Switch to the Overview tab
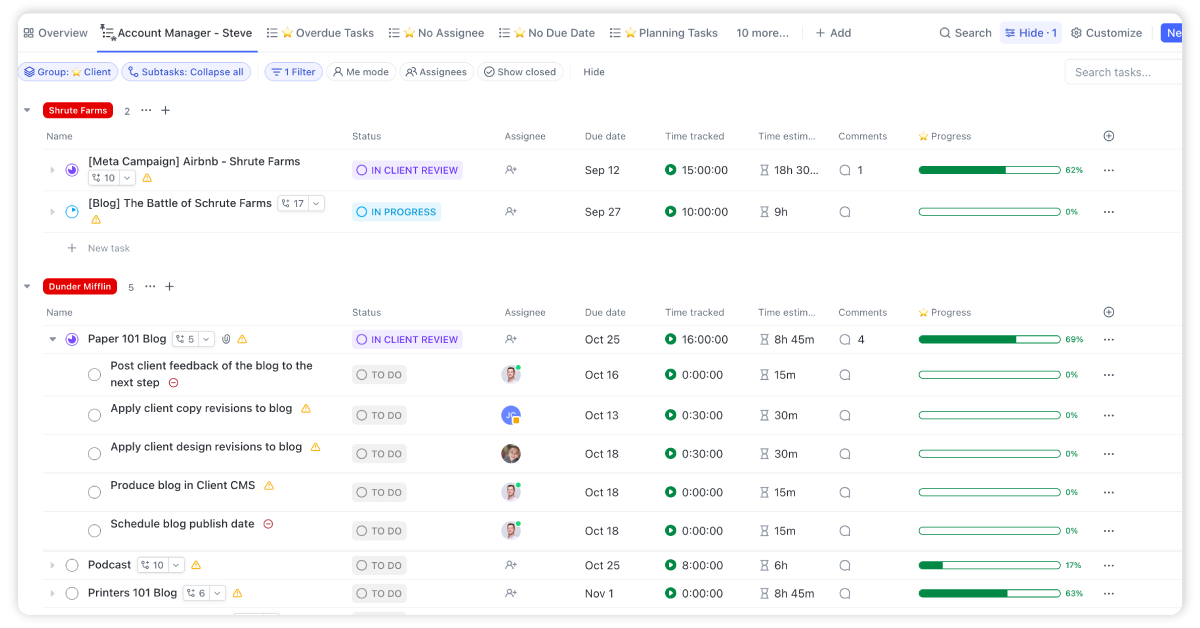Image resolution: width=1200 pixels, height=628 pixels. (56, 32)
